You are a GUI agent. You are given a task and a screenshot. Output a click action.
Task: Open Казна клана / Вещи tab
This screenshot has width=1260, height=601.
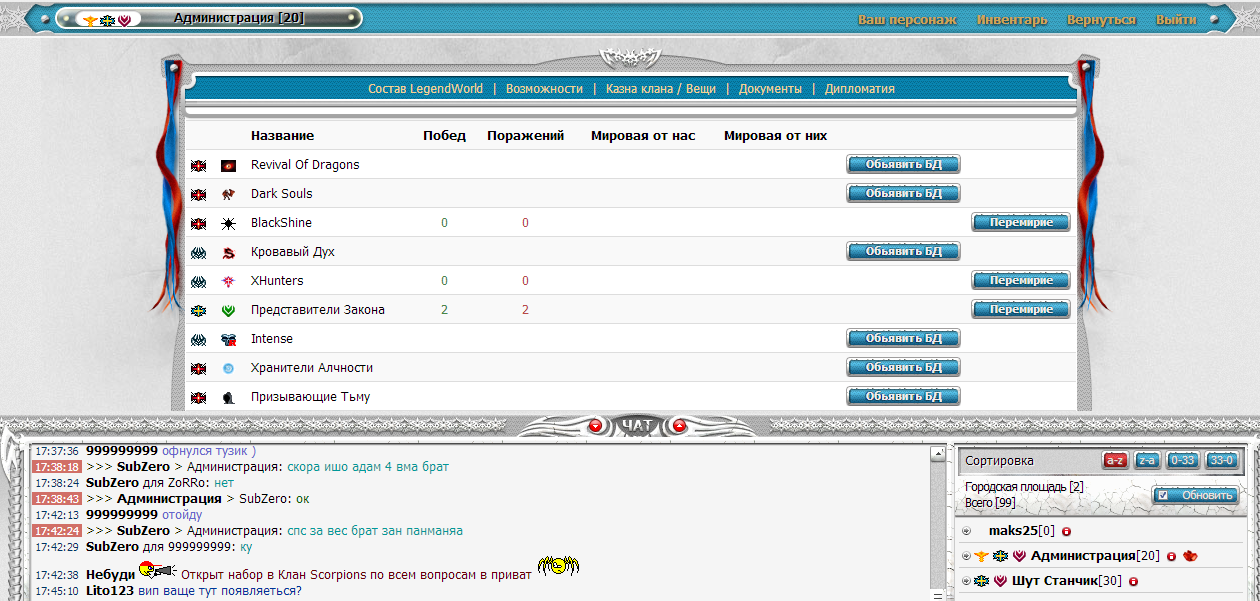[x=661, y=89]
